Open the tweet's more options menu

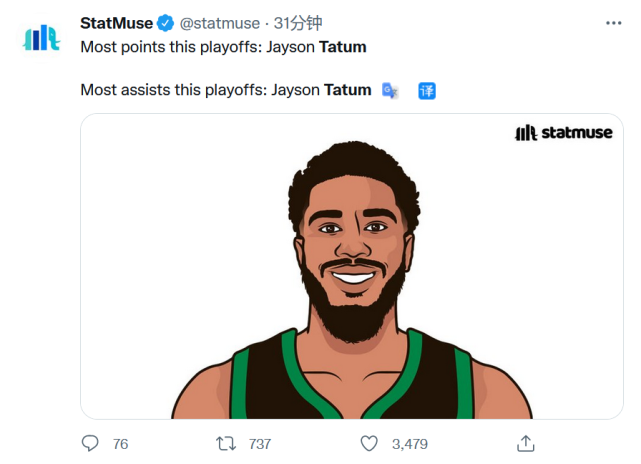click(x=612, y=23)
